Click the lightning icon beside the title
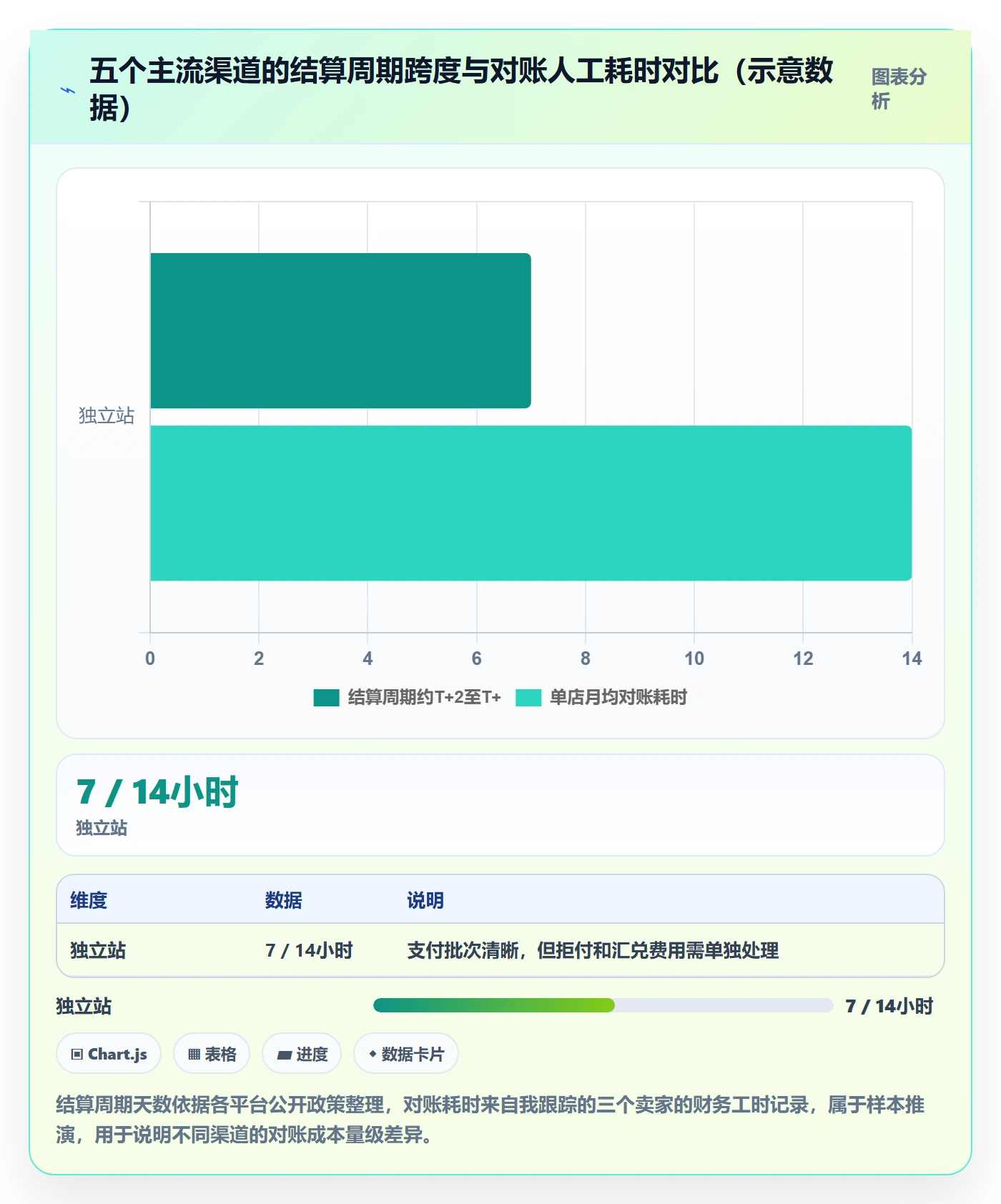The height and width of the screenshot is (1204, 1001). (68, 91)
